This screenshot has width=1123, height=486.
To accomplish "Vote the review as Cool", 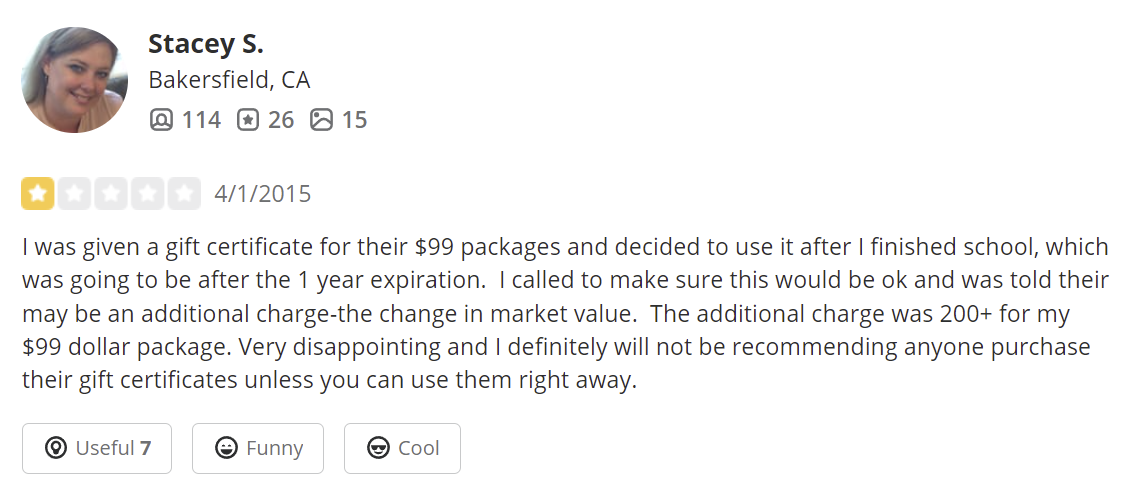I will (402, 448).
